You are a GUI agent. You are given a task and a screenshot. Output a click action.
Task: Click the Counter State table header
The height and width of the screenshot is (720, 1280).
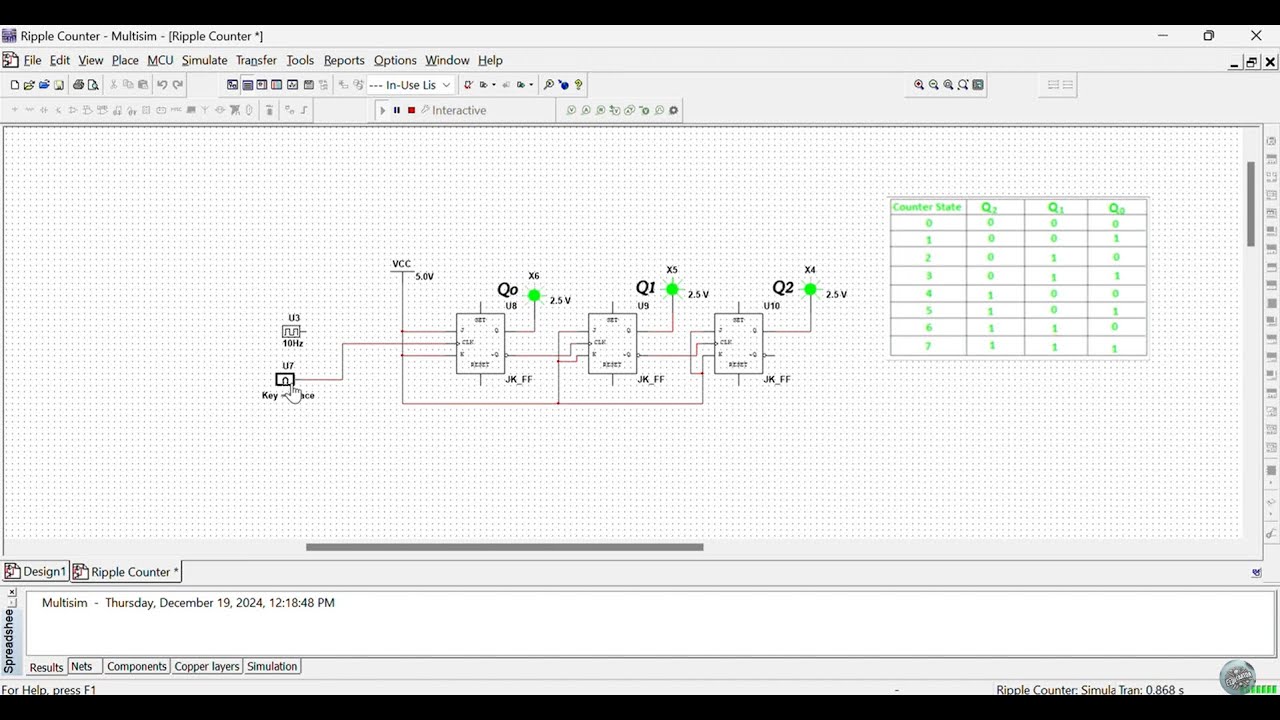click(x=927, y=207)
